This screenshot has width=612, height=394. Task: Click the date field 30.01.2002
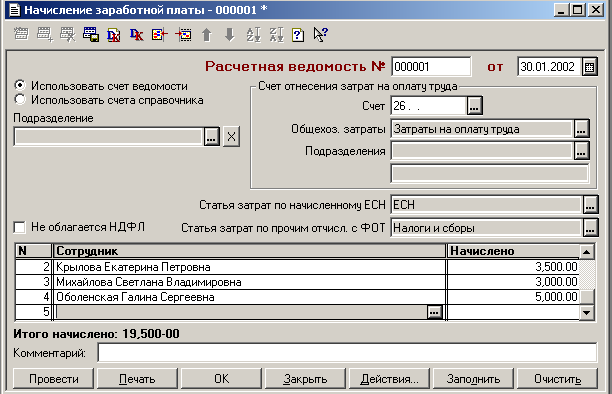coord(549,67)
